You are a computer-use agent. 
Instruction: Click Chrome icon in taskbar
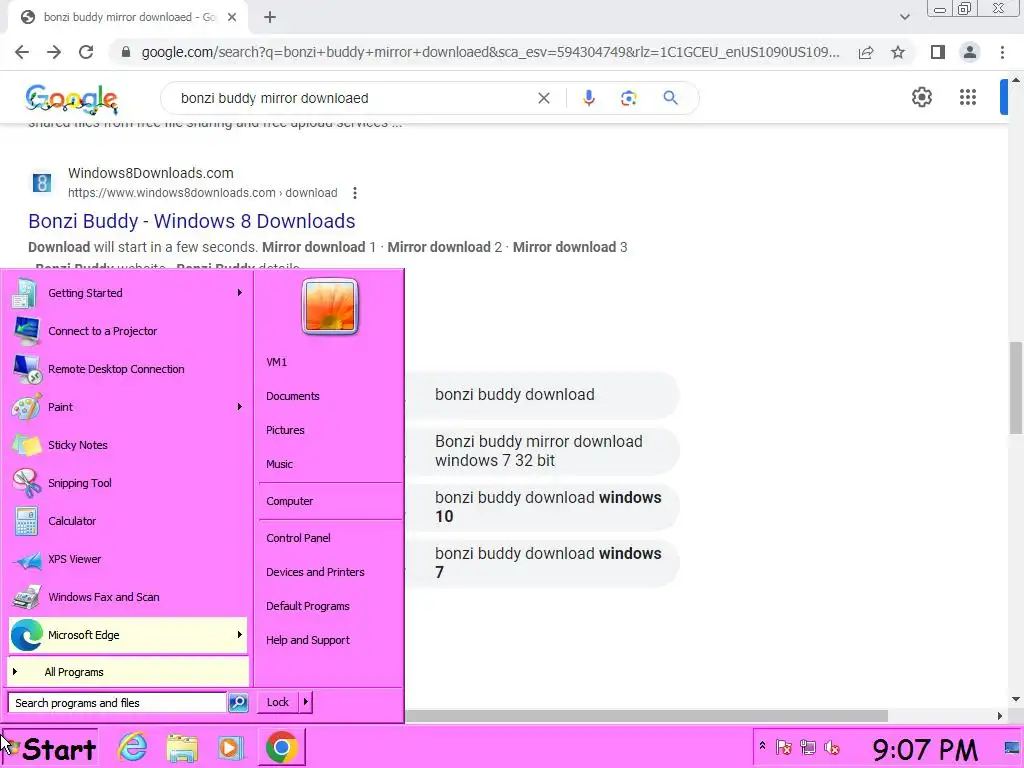click(281, 747)
